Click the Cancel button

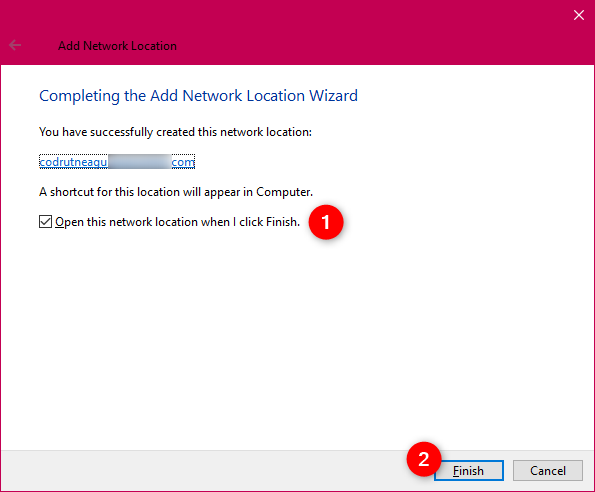(548, 470)
